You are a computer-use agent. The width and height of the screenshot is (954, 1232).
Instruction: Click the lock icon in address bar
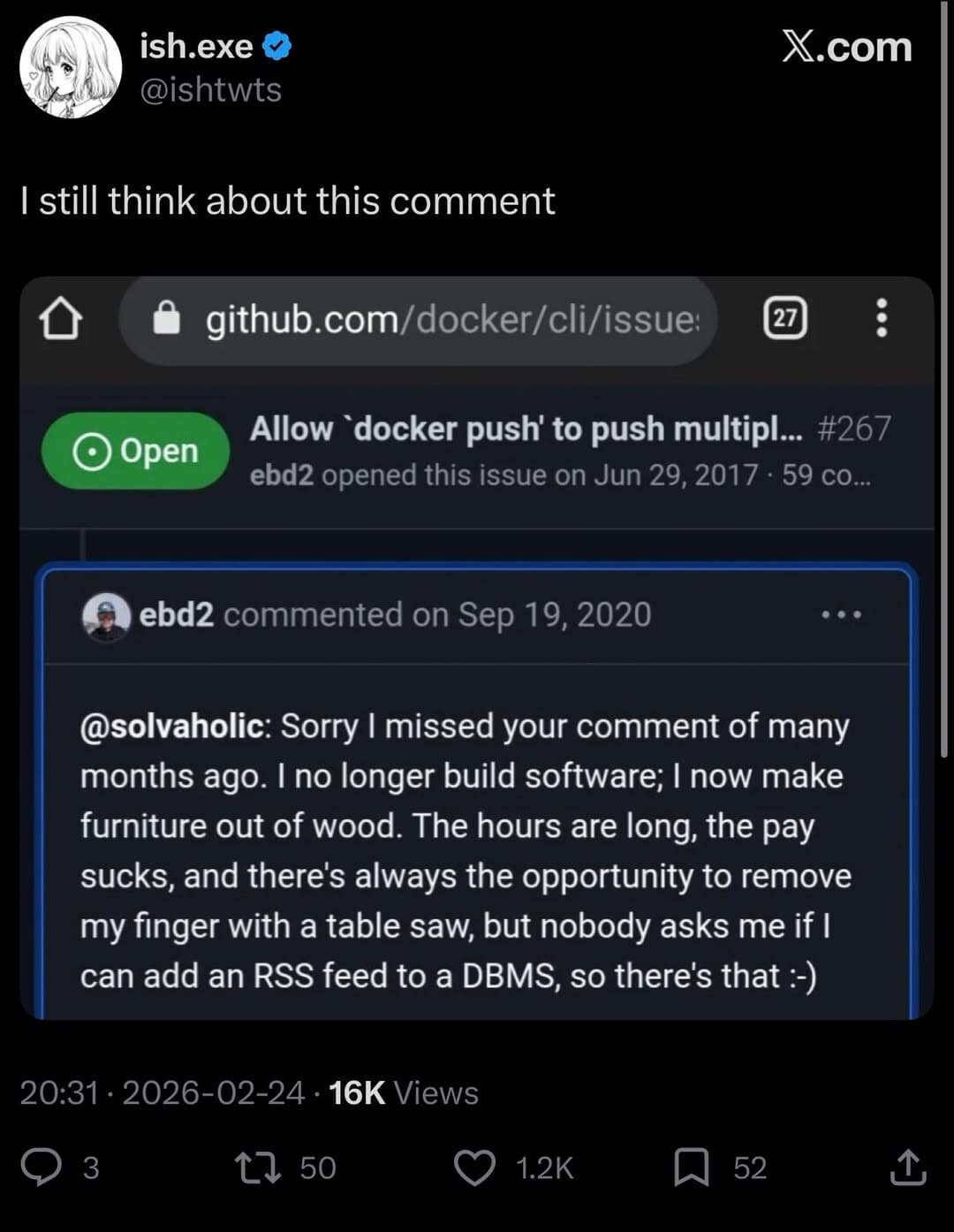pyautogui.click(x=166, y=318)
